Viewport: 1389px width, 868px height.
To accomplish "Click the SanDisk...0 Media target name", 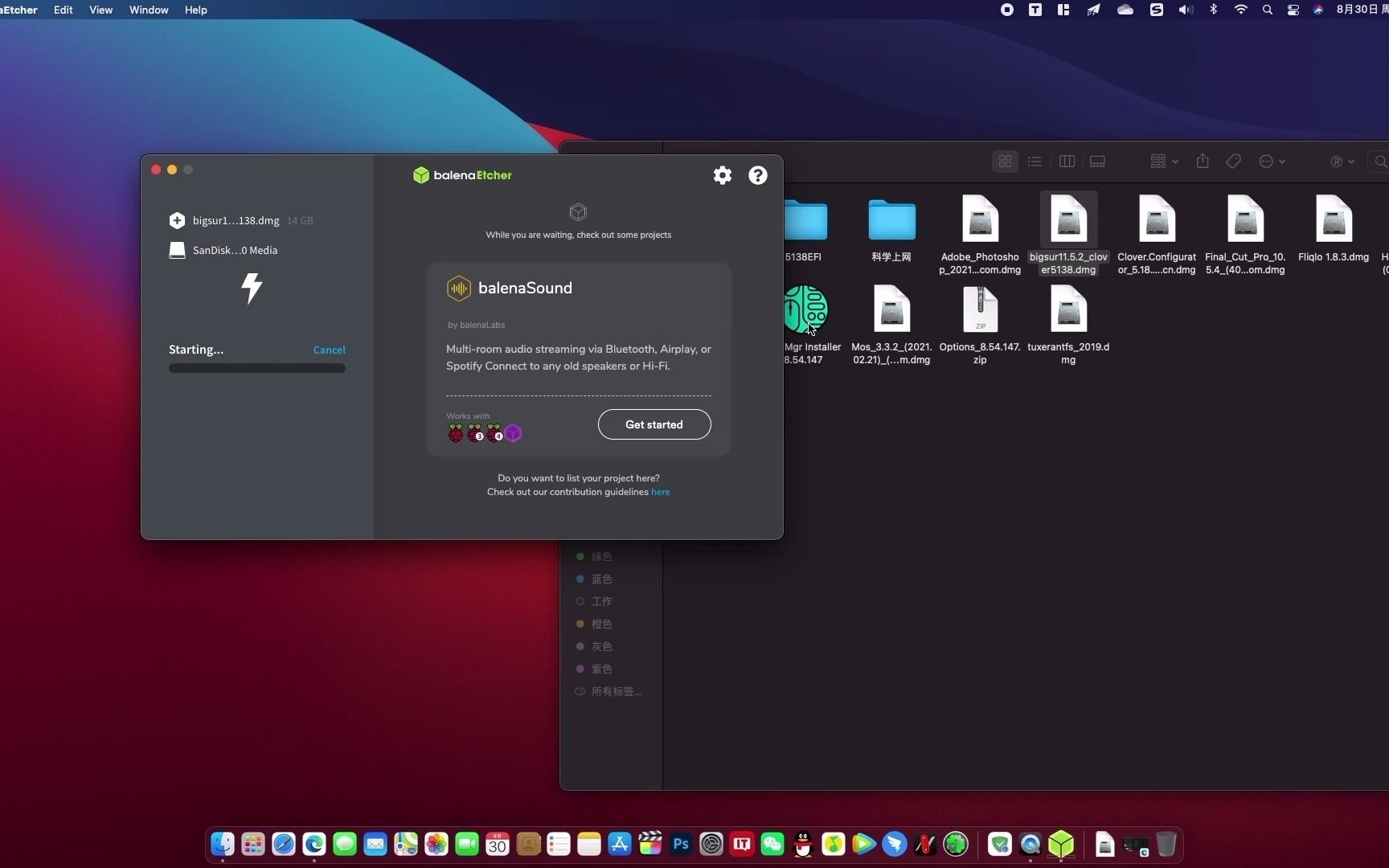I will 235,250.
